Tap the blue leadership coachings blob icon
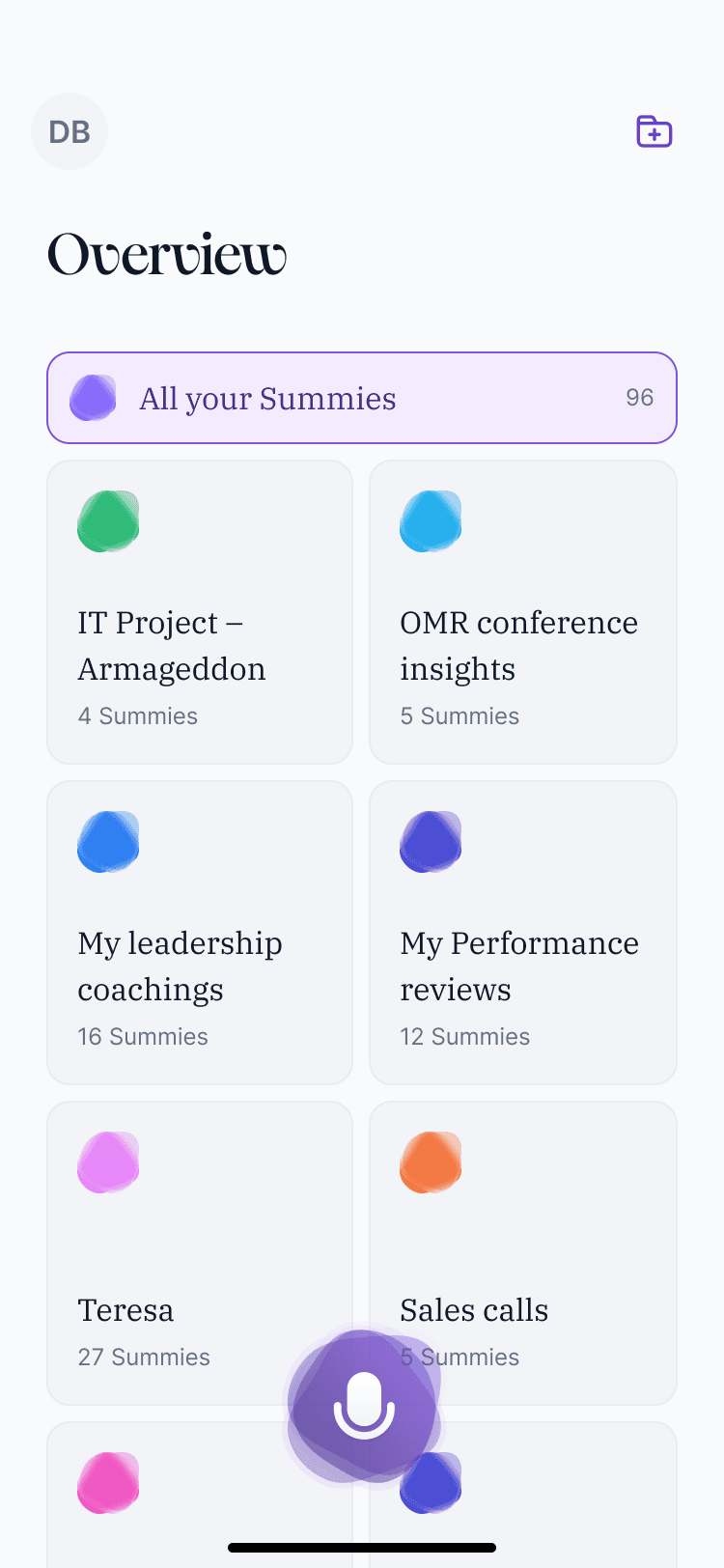 pos(108,842)
